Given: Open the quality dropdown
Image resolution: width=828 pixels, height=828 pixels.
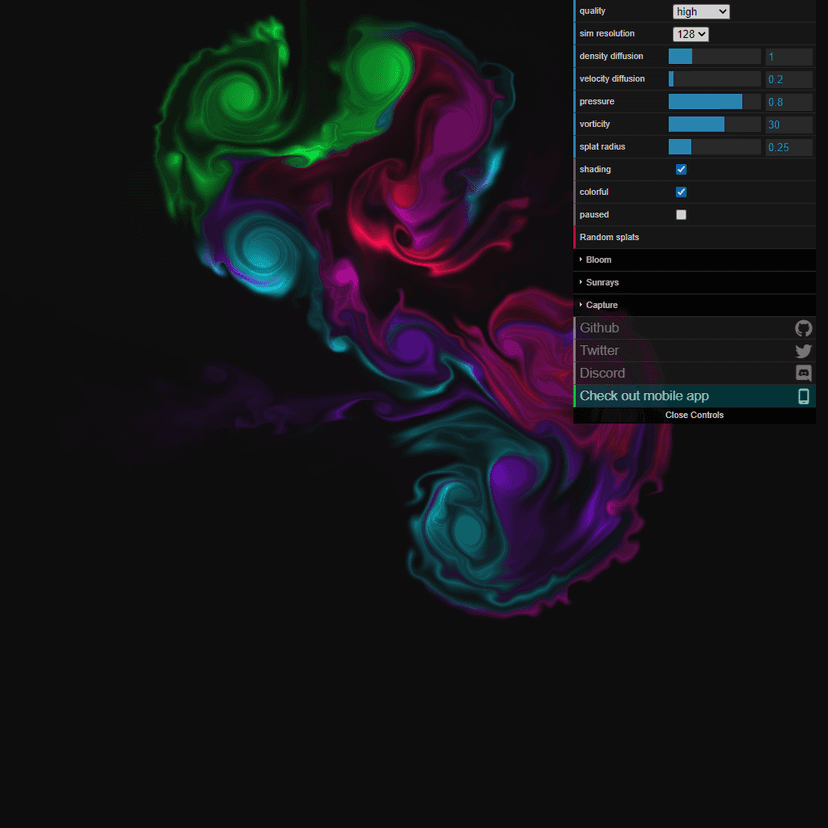Looking at the screenshot, I should tap(701, 11).
